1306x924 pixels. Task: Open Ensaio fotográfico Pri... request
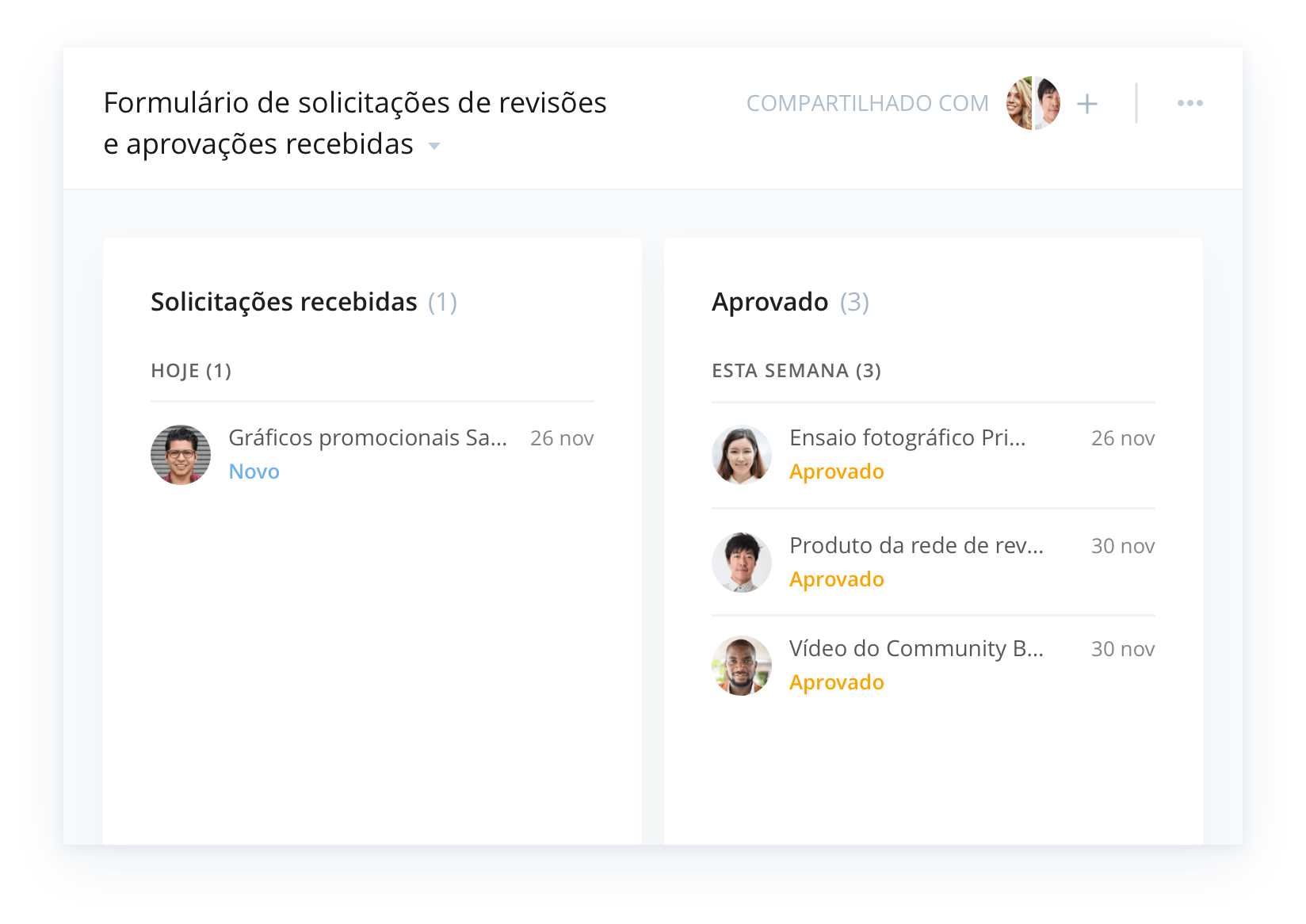tap(907, 438)
